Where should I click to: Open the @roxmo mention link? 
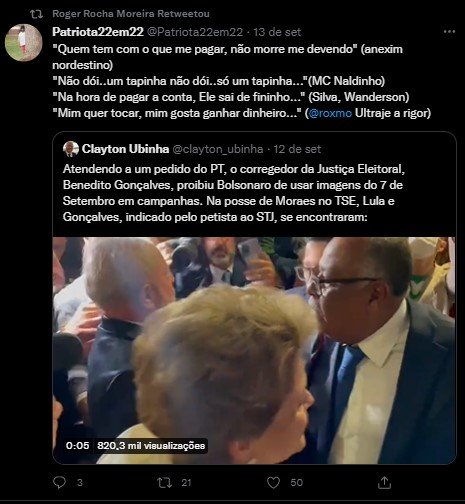click(330, 113)
